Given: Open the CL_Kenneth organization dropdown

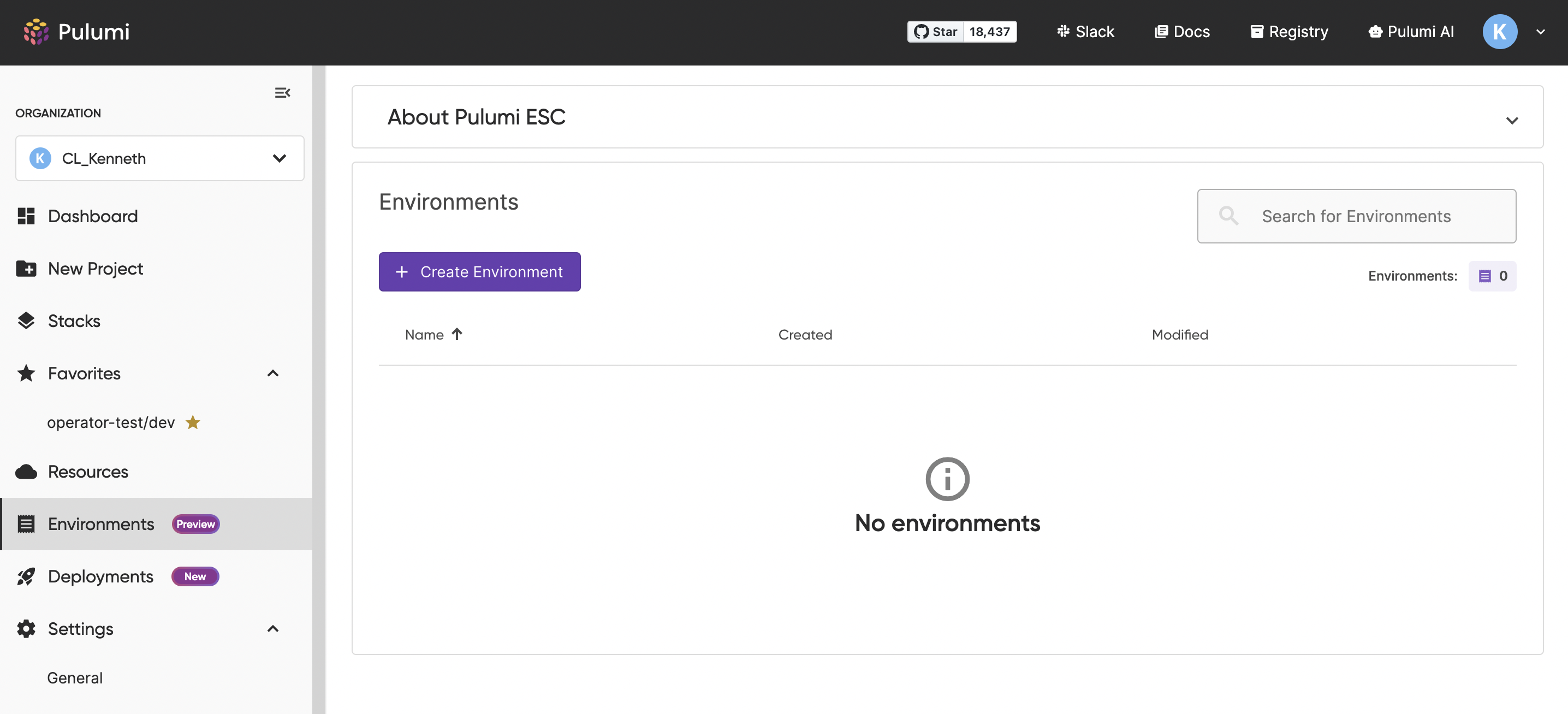Looking at the screenshot, I should (x=159, y=158).
